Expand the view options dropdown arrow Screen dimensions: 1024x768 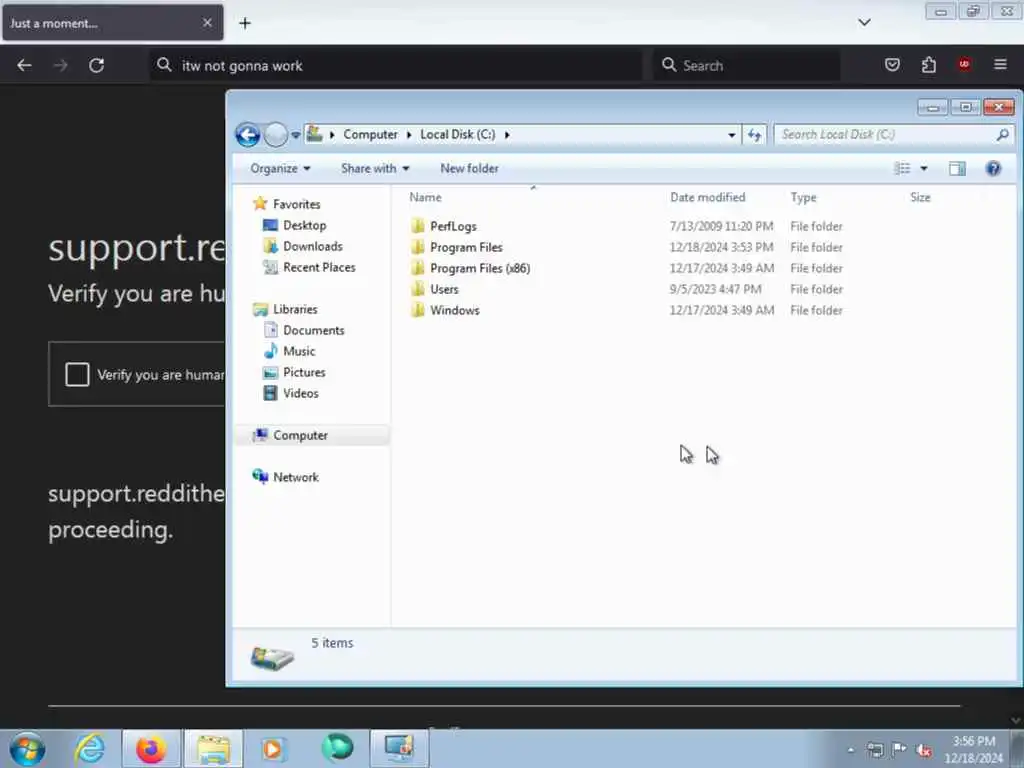[x=923, y=168]
